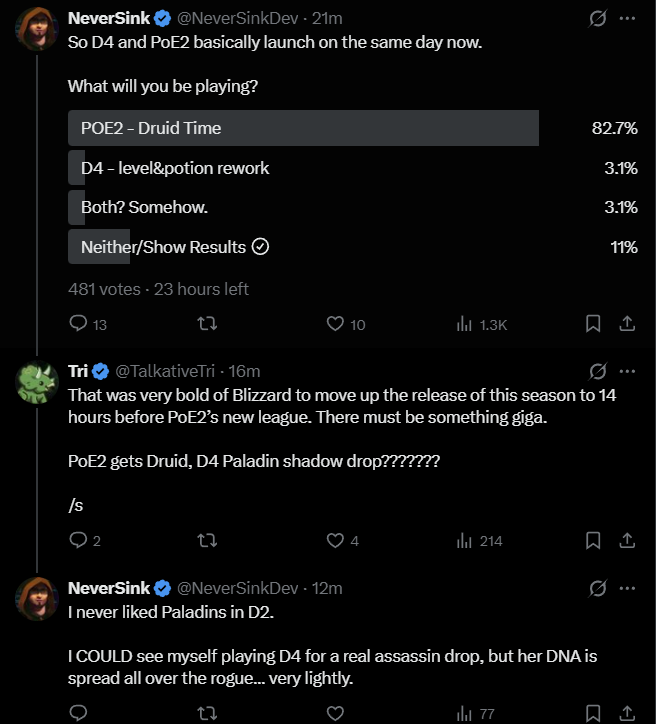
Task: Open Grok icon on Tri's tweet
Action: coord(599,371)
